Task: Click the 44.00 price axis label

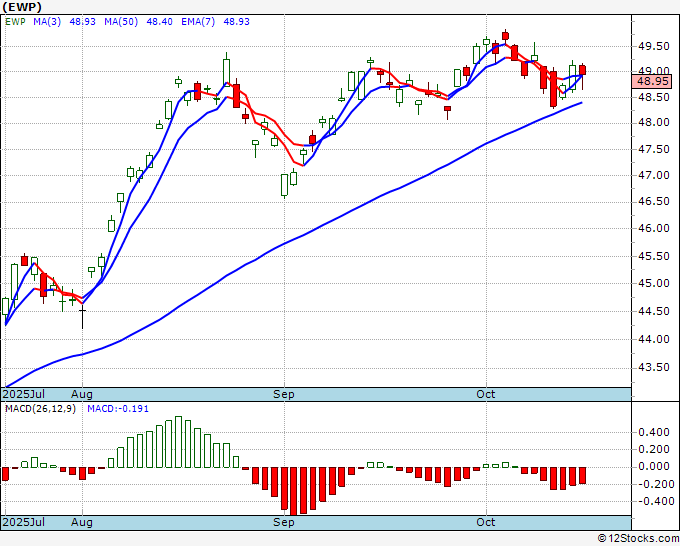Action: click(654, 340)
